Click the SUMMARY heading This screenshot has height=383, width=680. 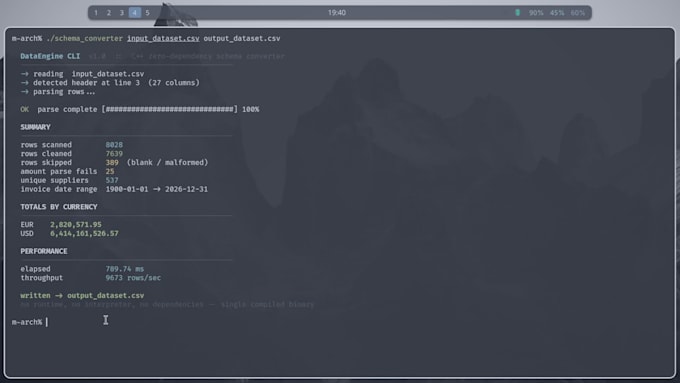[x=35, y=127]
